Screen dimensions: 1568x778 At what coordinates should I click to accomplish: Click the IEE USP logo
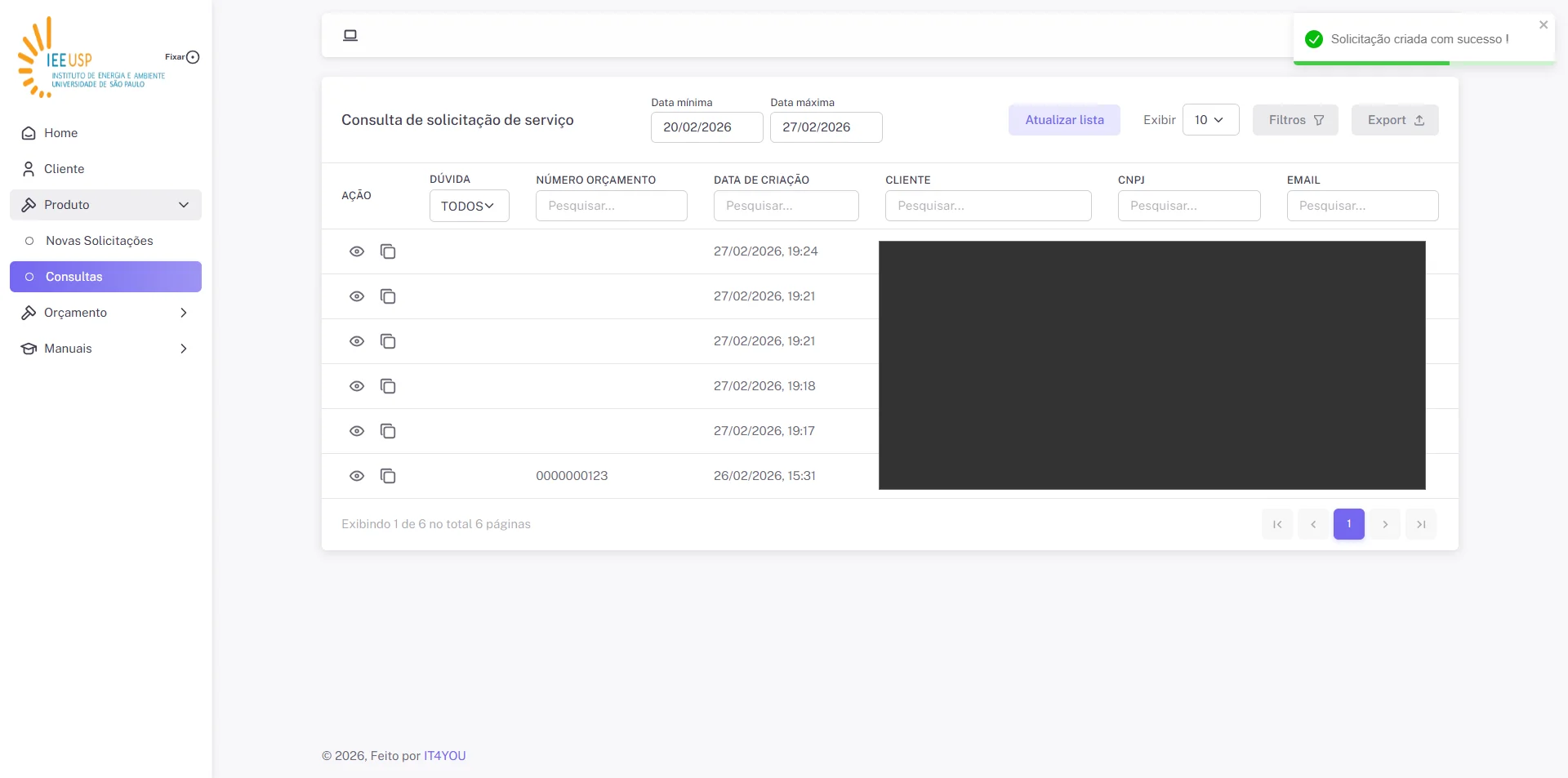click(x=90, y=57)
